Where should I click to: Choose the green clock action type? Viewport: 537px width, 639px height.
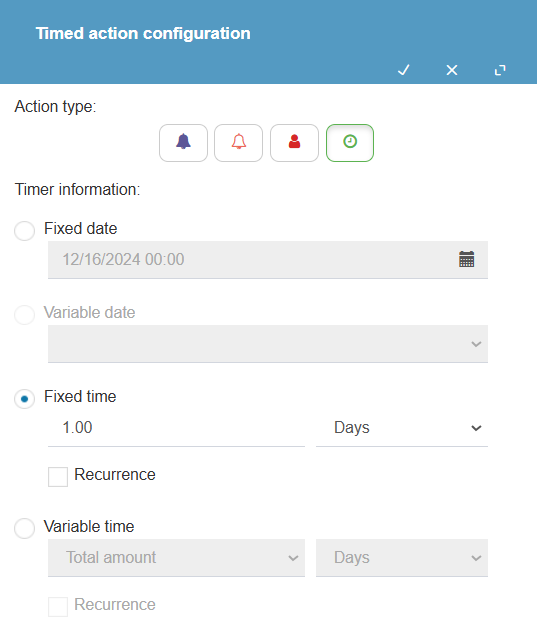[350, 143]
